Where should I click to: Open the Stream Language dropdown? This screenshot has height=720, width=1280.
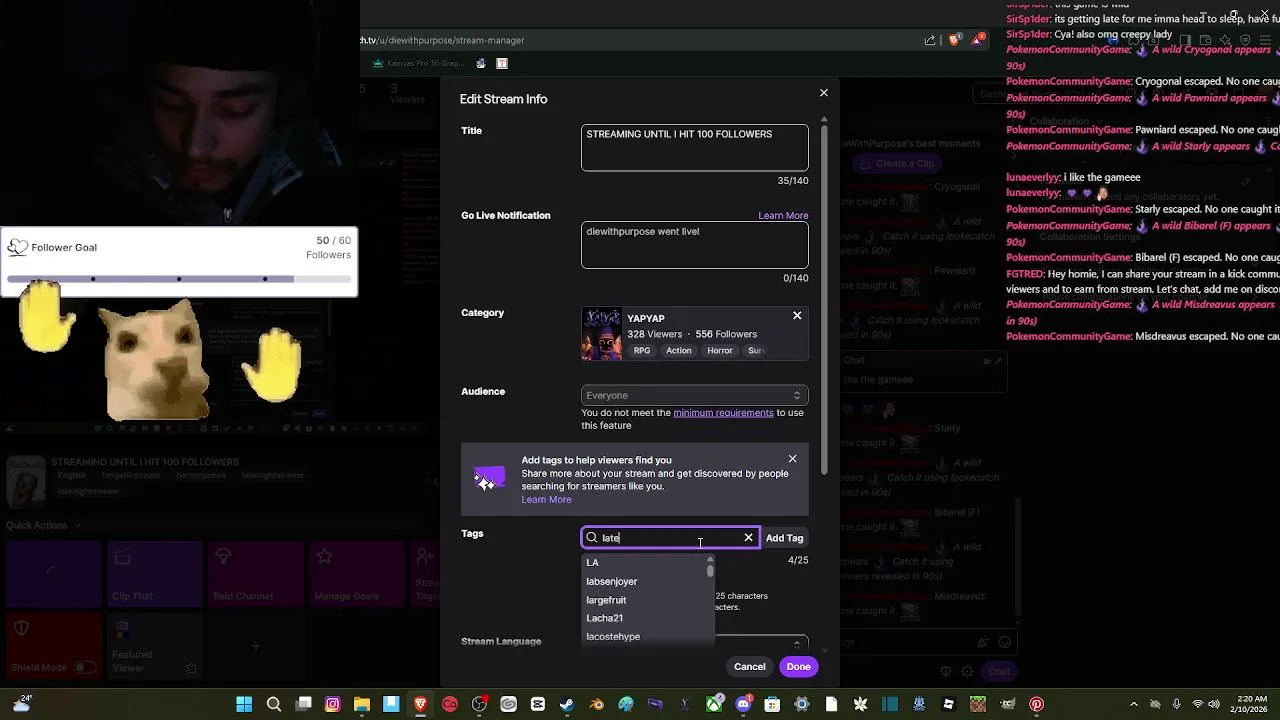pos(761,643)
